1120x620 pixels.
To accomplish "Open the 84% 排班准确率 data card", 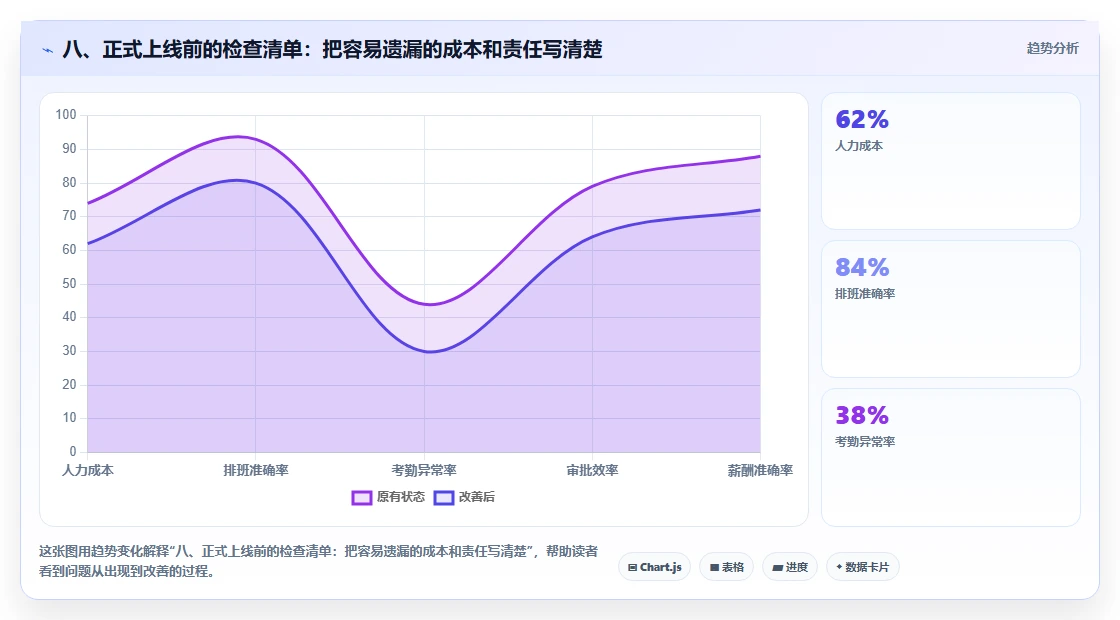I will (951, 309).
